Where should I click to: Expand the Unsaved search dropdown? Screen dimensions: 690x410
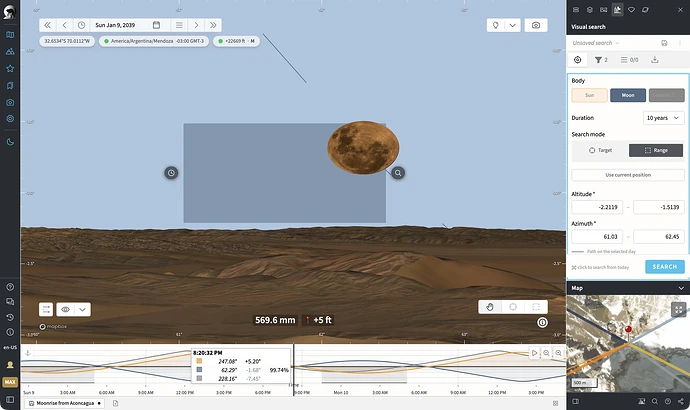click(x=596, y=43)
